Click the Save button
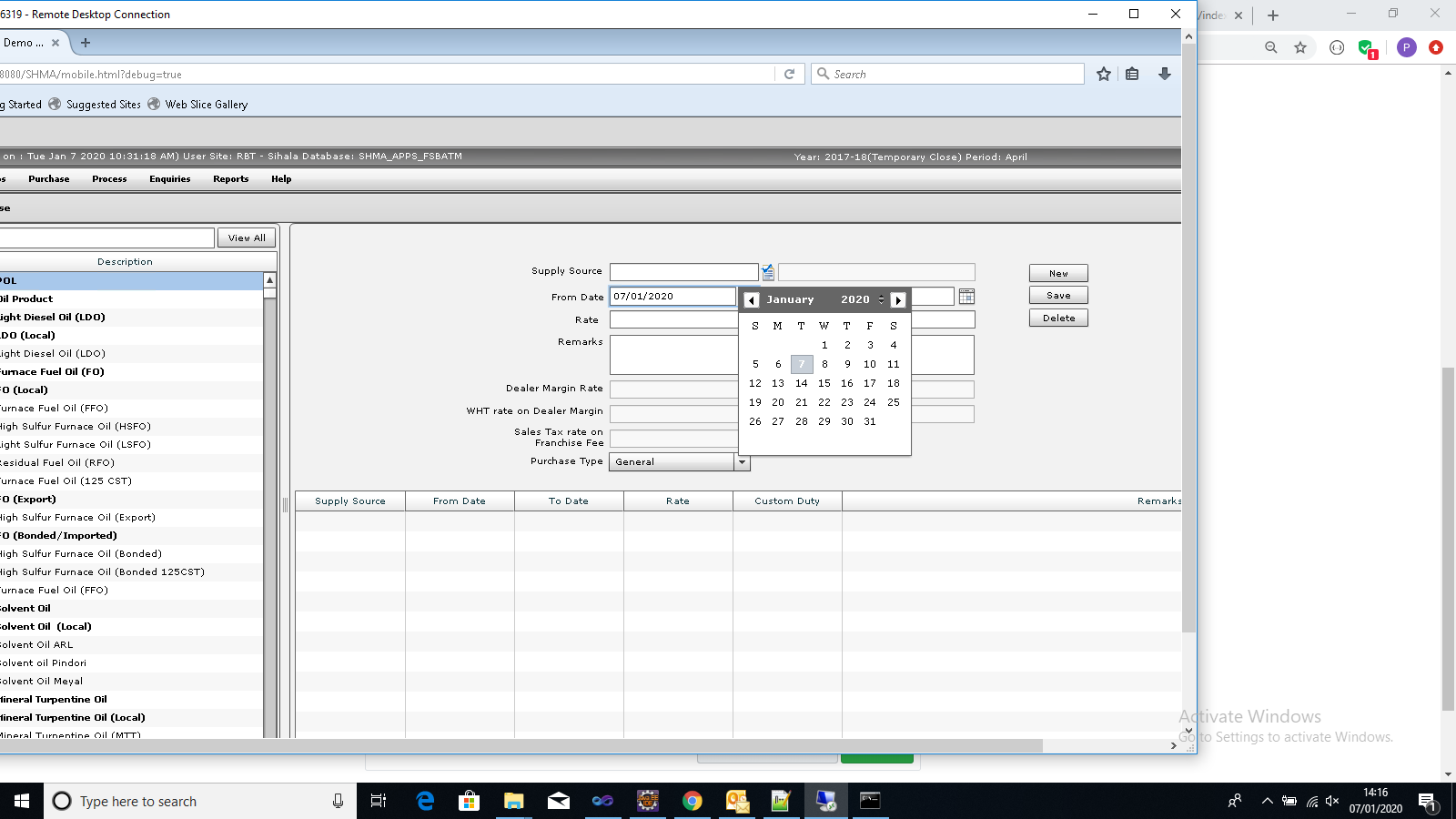Screen dimensions: 1456x819 (1058, 296)
